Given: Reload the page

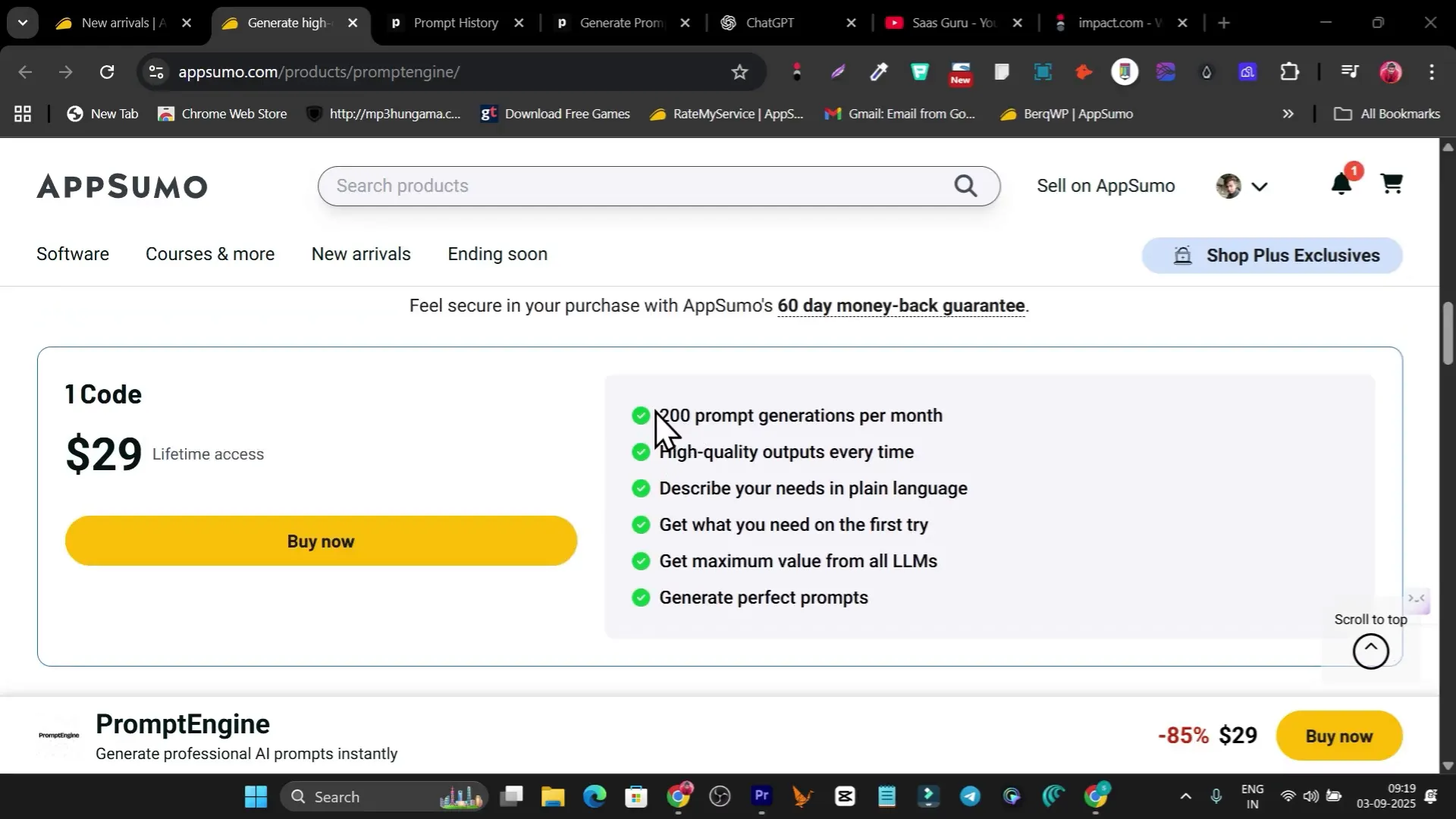Looking at the screenshot, I should [107, 72].
